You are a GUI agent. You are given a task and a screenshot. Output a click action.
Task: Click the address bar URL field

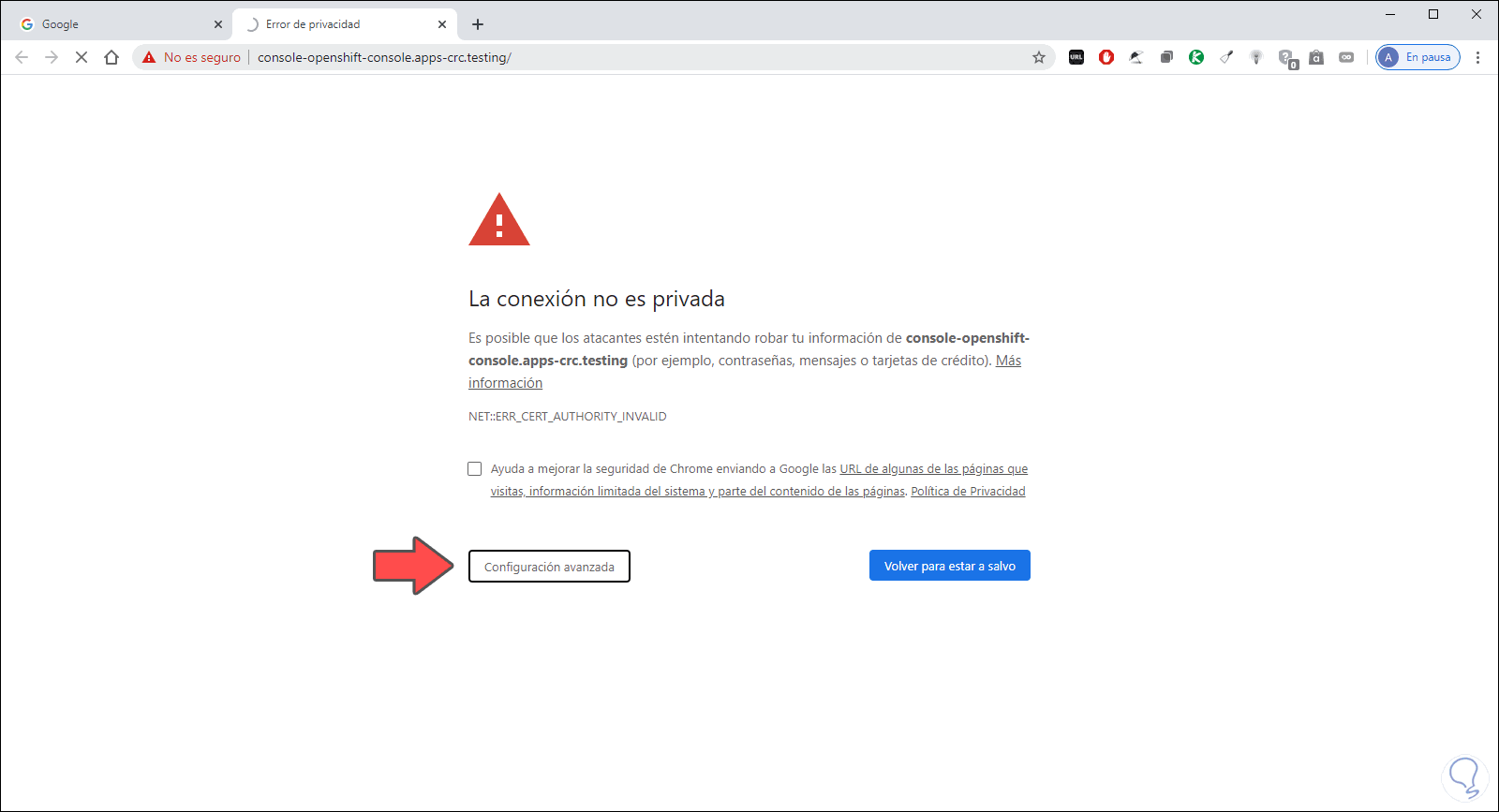click(x=637, y=57)
